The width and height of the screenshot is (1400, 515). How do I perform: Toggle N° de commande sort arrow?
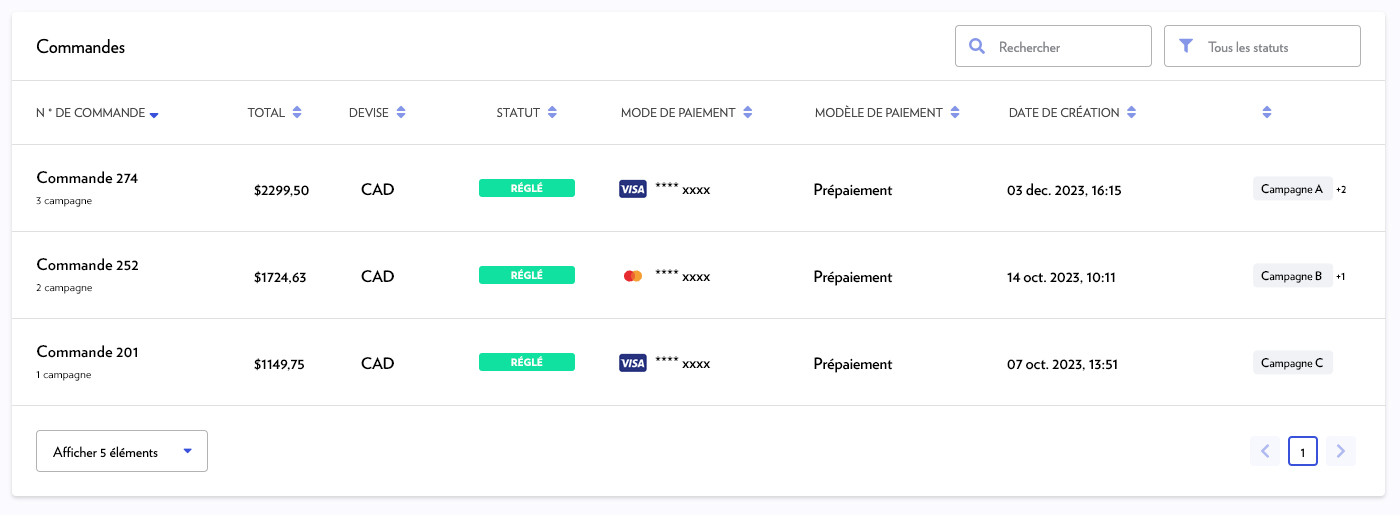154,115
